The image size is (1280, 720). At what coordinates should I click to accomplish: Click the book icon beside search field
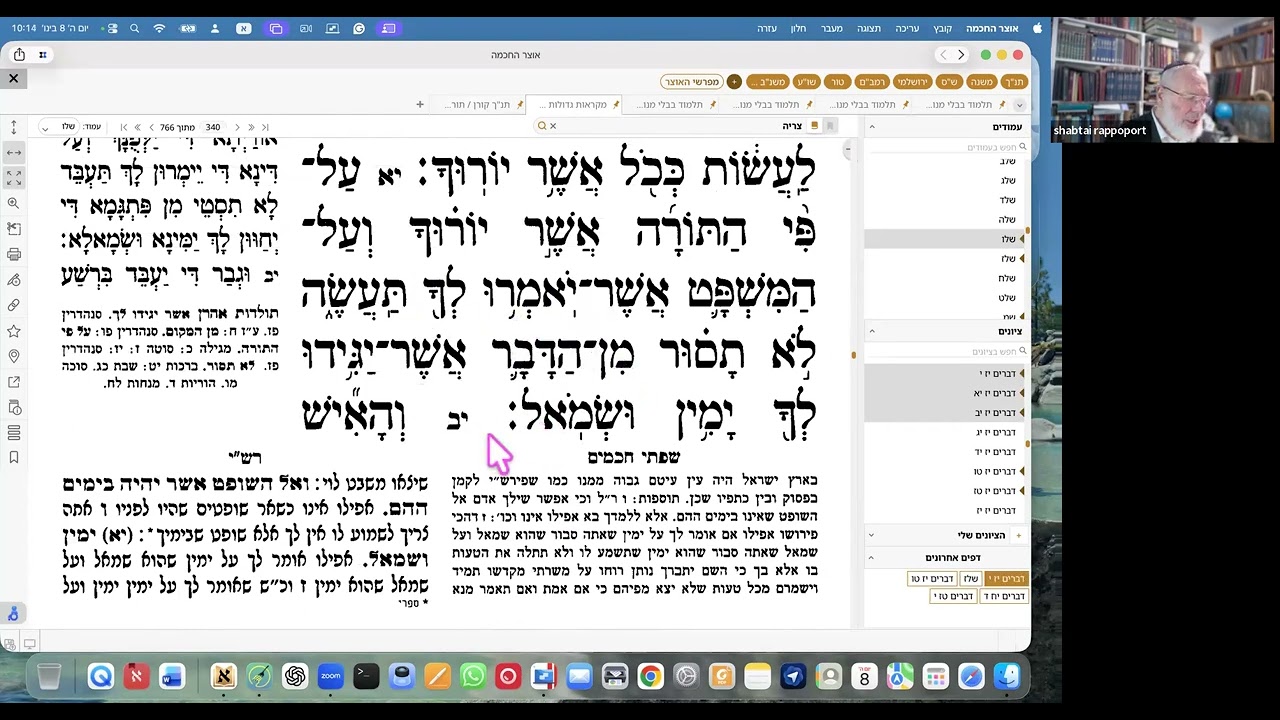814,126
